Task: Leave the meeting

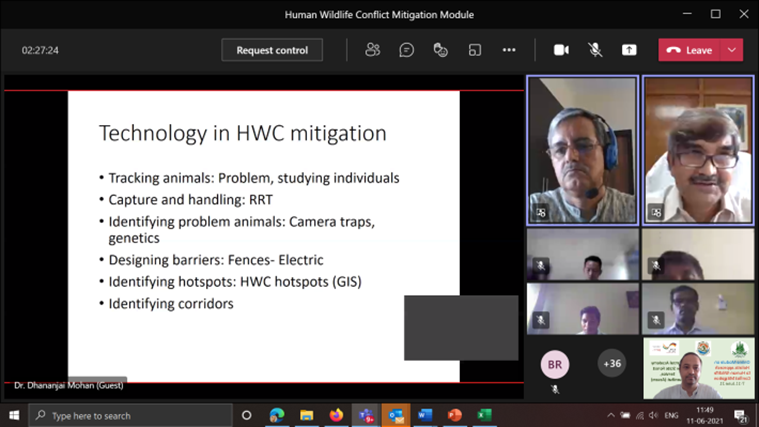Action: point(690,50)
